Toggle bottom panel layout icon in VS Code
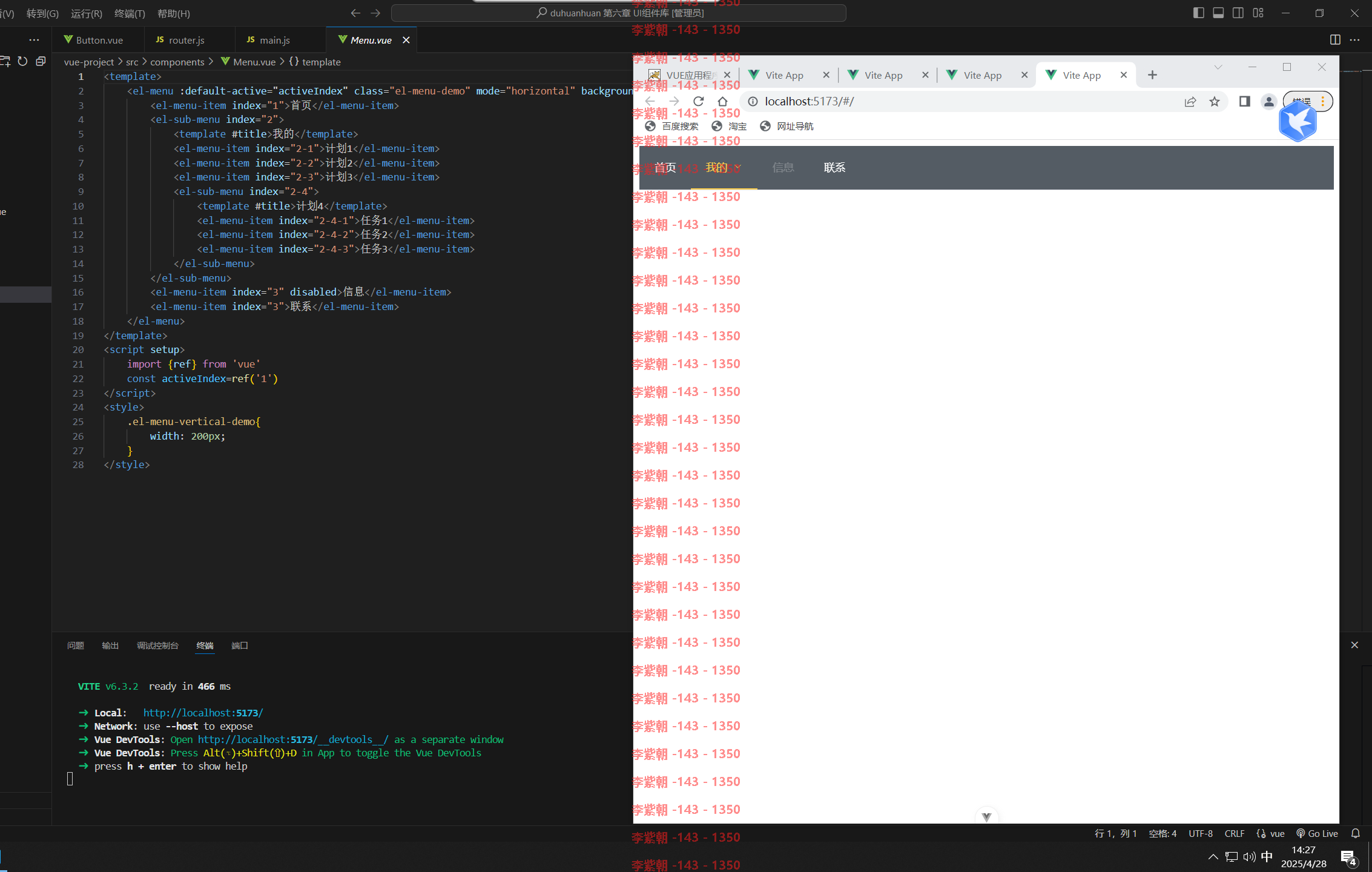1372x872 pixels. [x=1218, y=13]
